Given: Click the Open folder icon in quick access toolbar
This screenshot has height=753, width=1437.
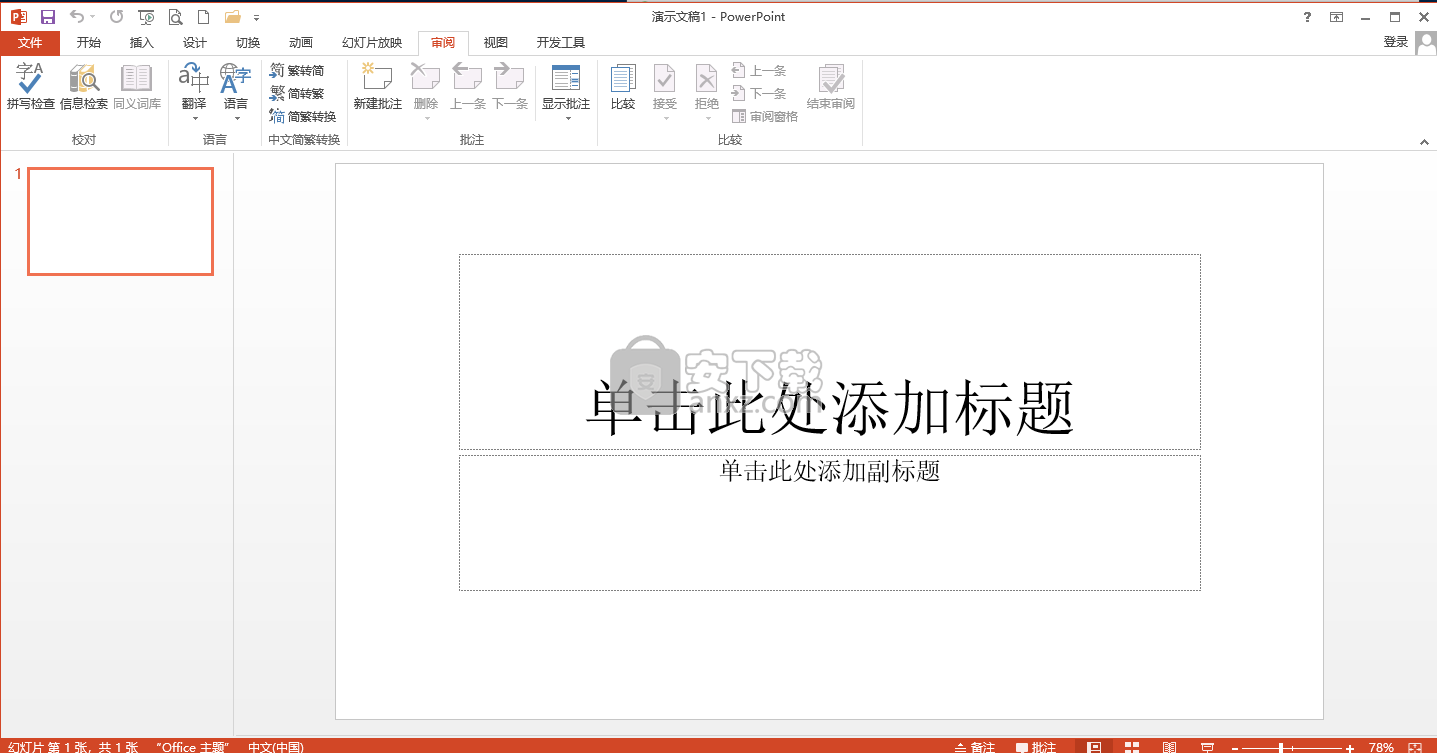Looking at the screenshot, I should click(233, 17).
